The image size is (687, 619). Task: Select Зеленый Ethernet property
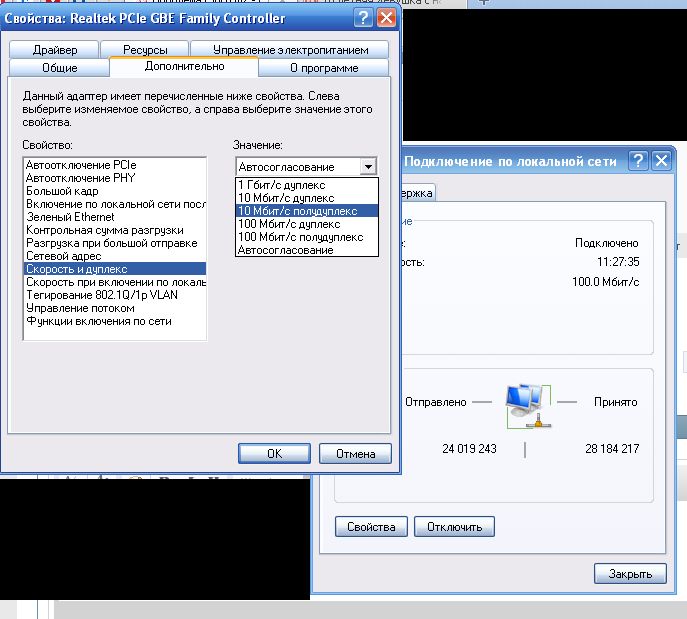(115, 217)
